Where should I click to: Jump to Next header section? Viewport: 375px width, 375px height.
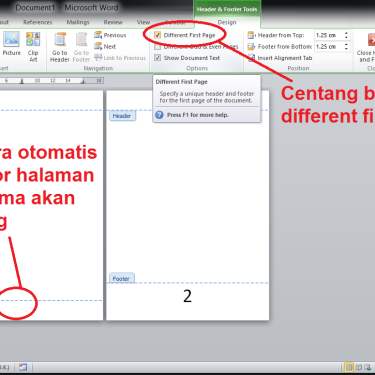[x=105, y=46]
